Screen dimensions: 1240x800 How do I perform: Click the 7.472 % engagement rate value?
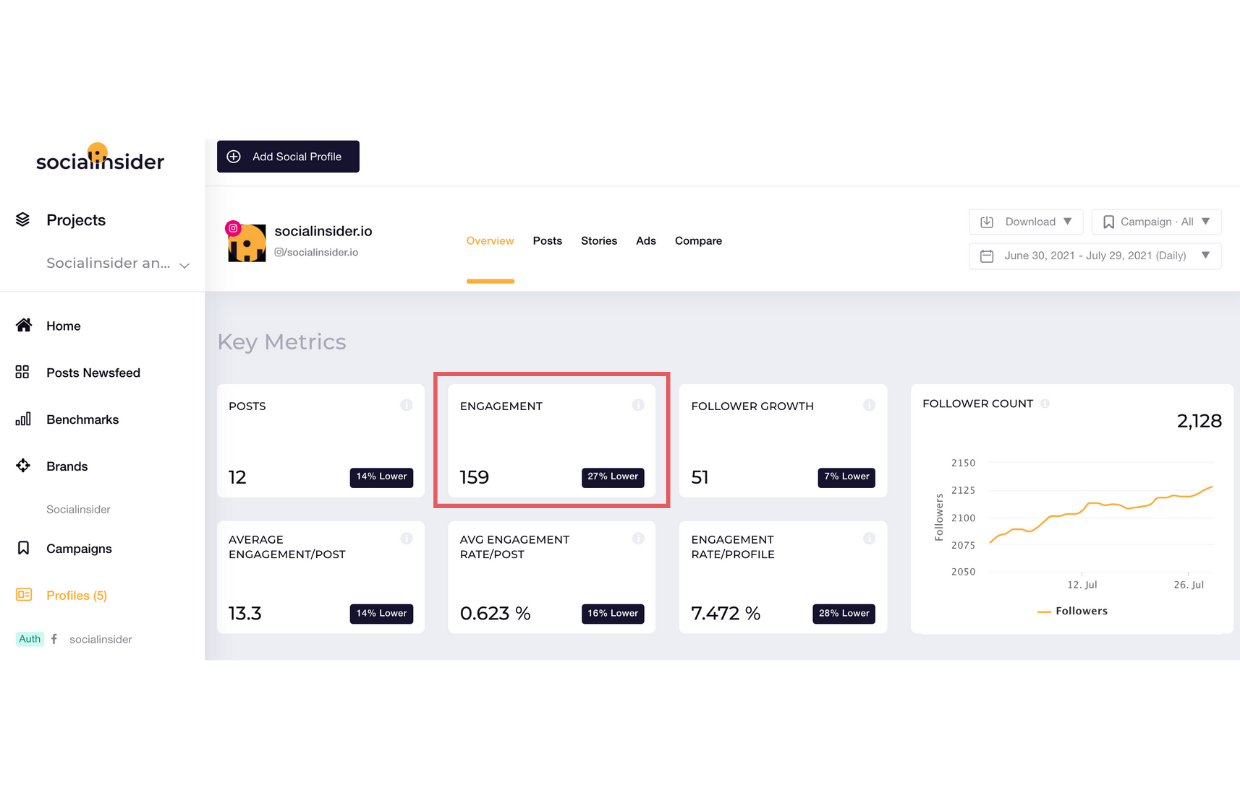pos(726,613)
